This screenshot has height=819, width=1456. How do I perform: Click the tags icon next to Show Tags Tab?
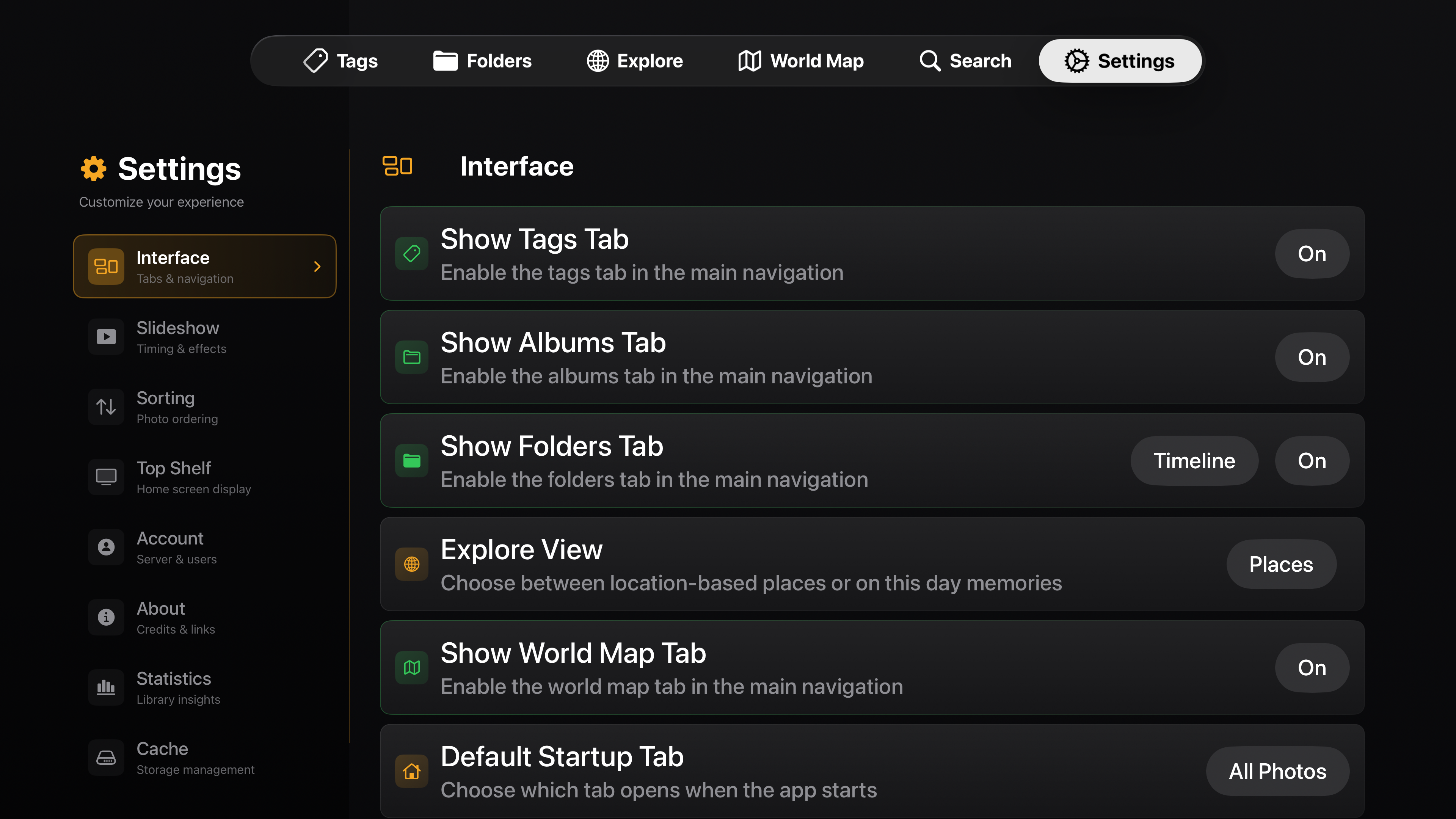(411, 253)
